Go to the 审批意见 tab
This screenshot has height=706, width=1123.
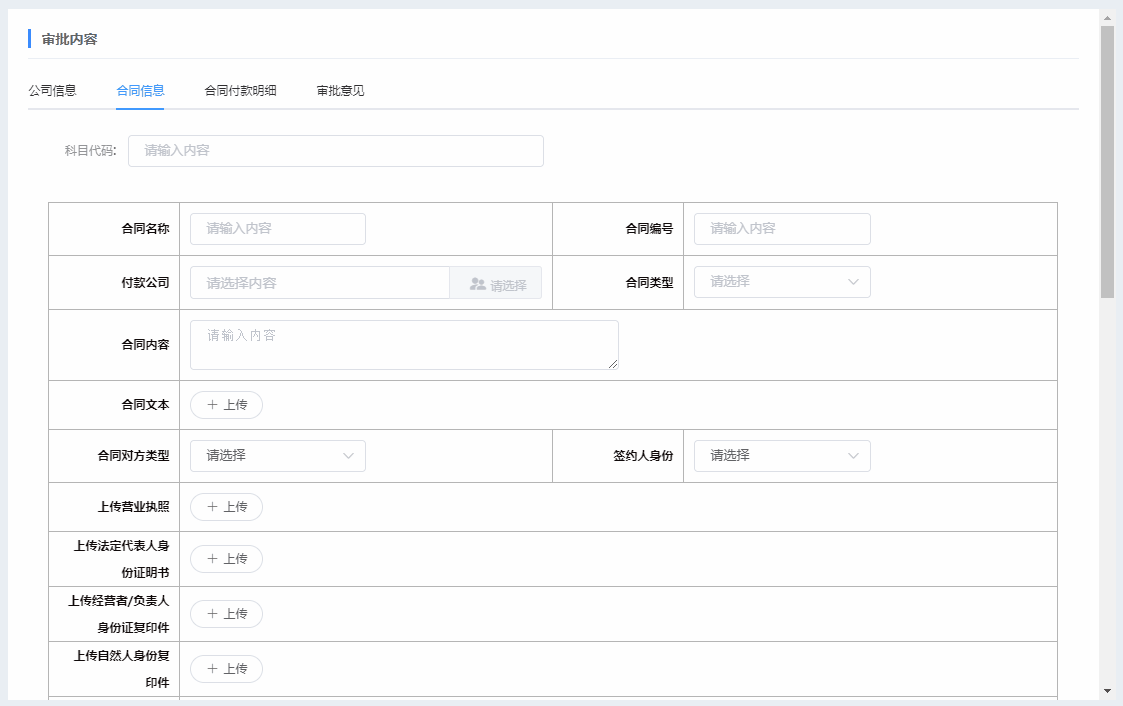340,91
